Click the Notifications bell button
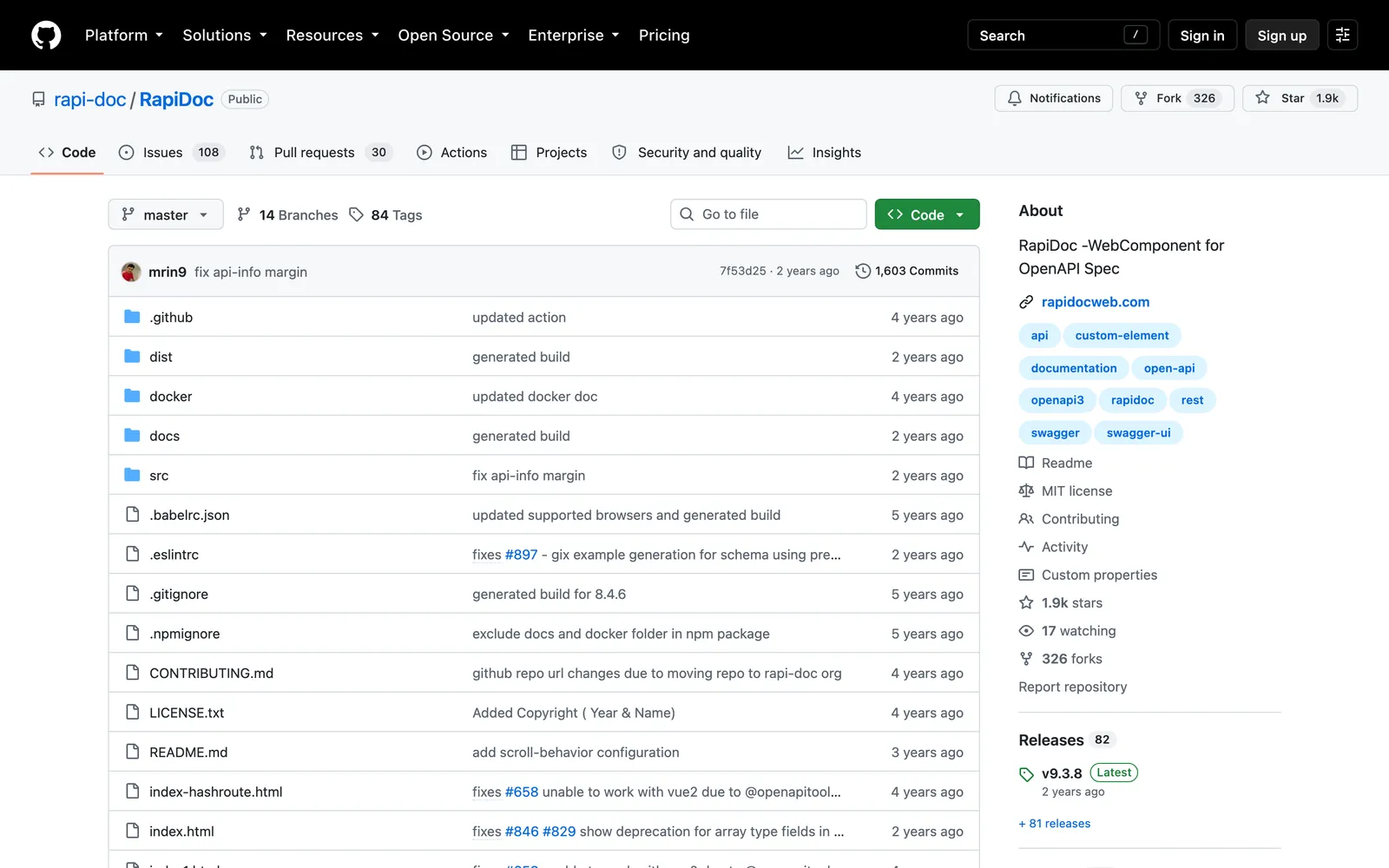The width and height of the screenshot is (1389, 868). (x=1053, y=98)
